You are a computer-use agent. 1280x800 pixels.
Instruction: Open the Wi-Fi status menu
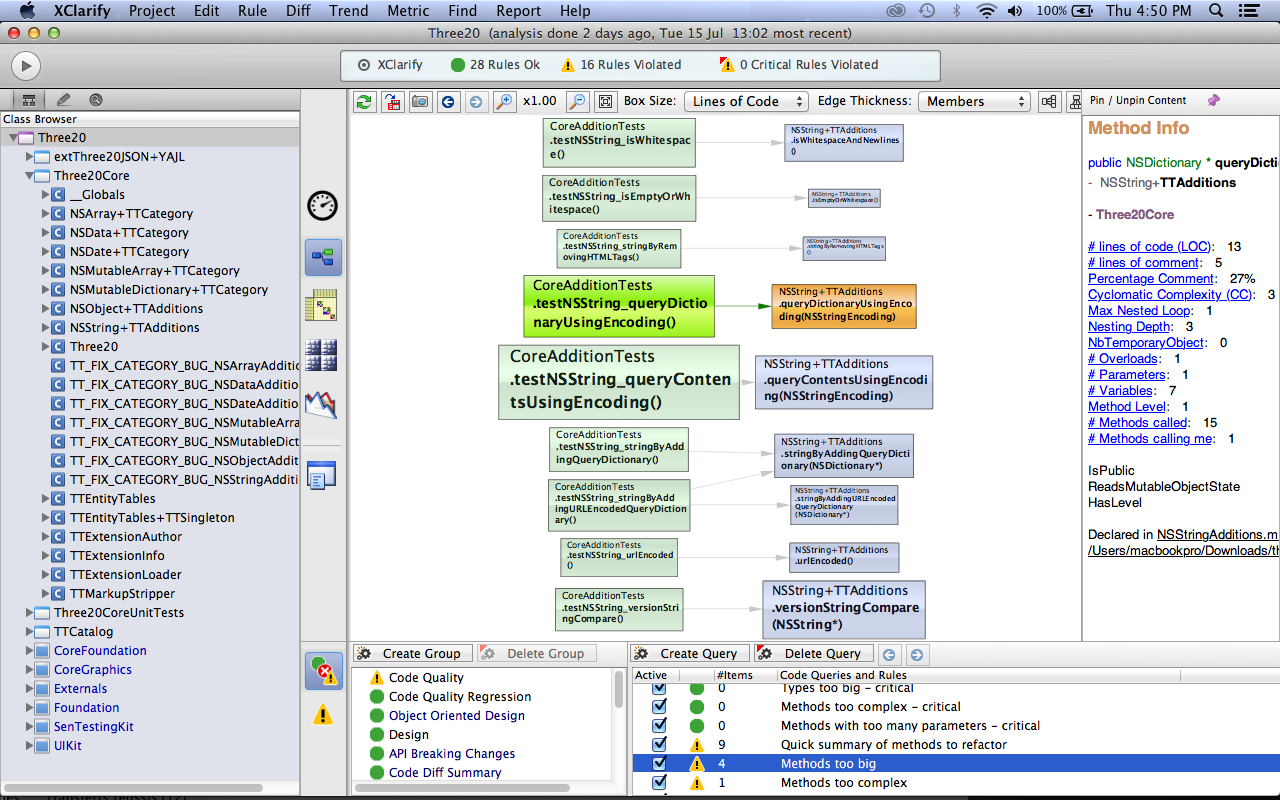coord(986,11)
